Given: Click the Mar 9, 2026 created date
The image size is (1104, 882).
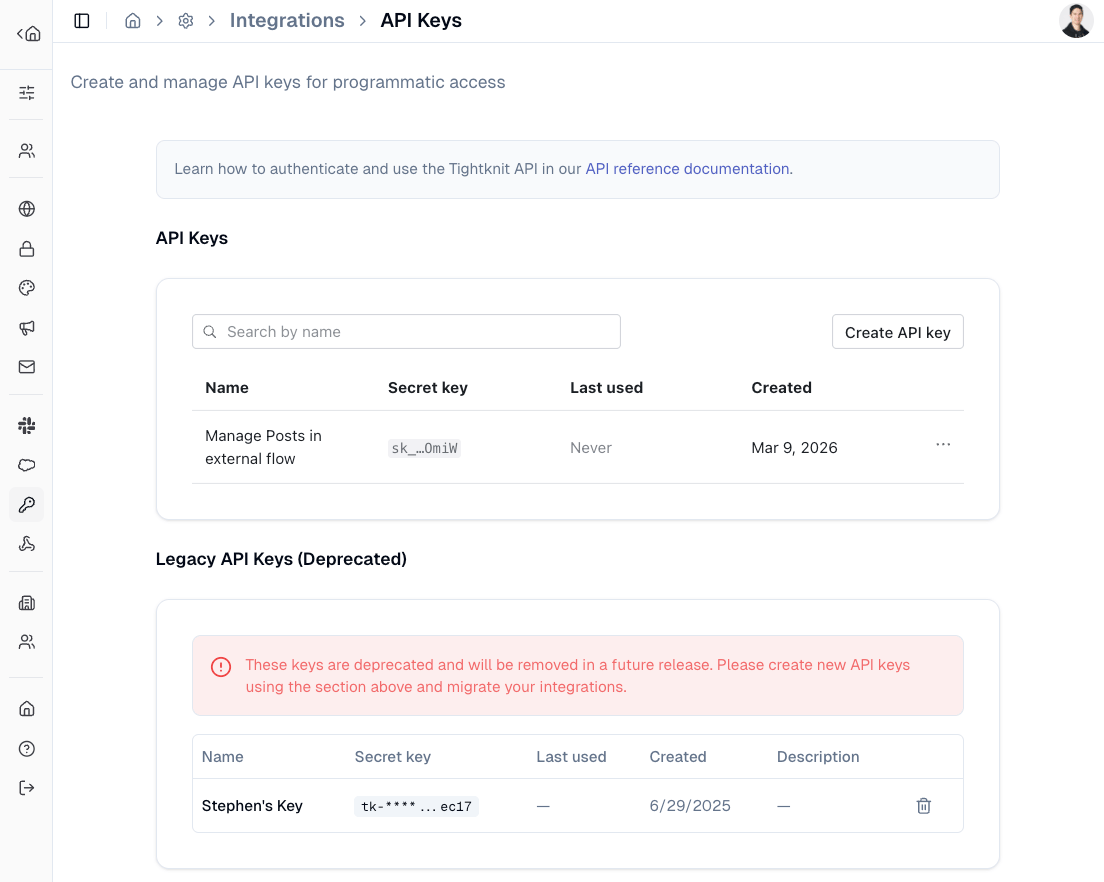Looking at the screenshot, I should click(x=794, y=448).
